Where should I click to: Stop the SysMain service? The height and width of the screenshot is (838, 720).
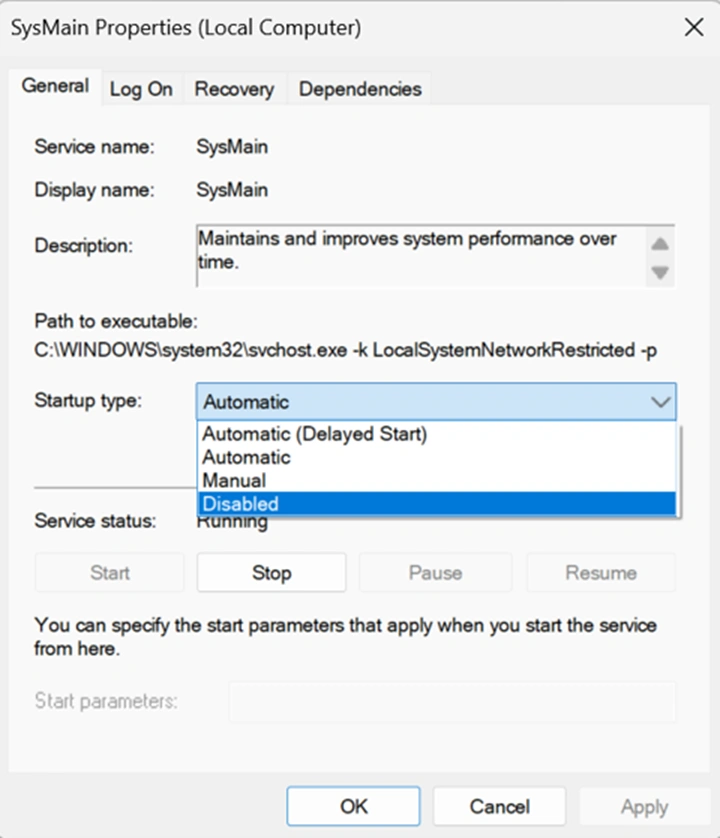pos(271,573)
